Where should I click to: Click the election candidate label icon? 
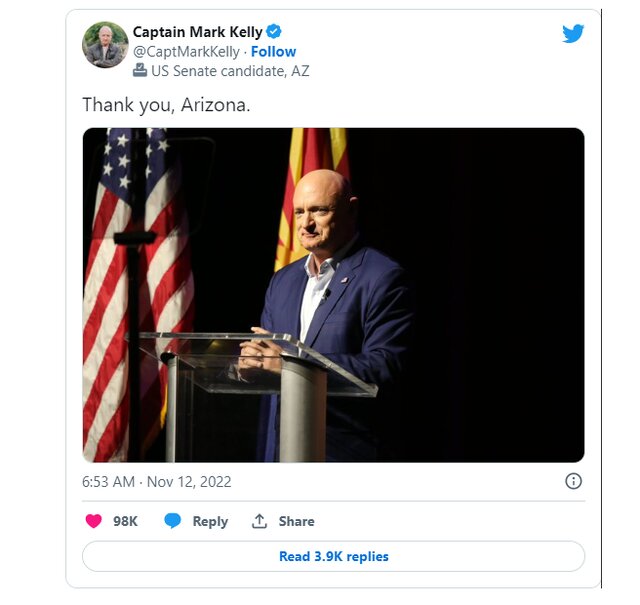point(140,71)
